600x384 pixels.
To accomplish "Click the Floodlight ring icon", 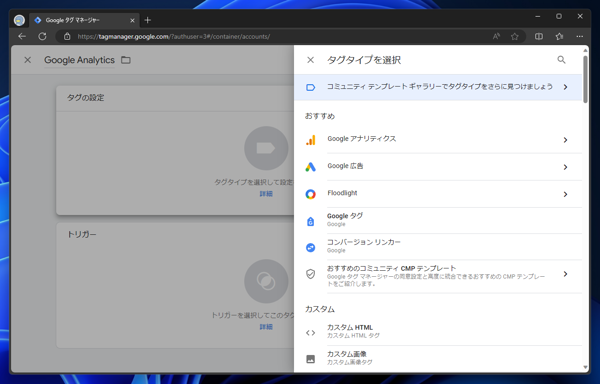I will coord(310,194).
